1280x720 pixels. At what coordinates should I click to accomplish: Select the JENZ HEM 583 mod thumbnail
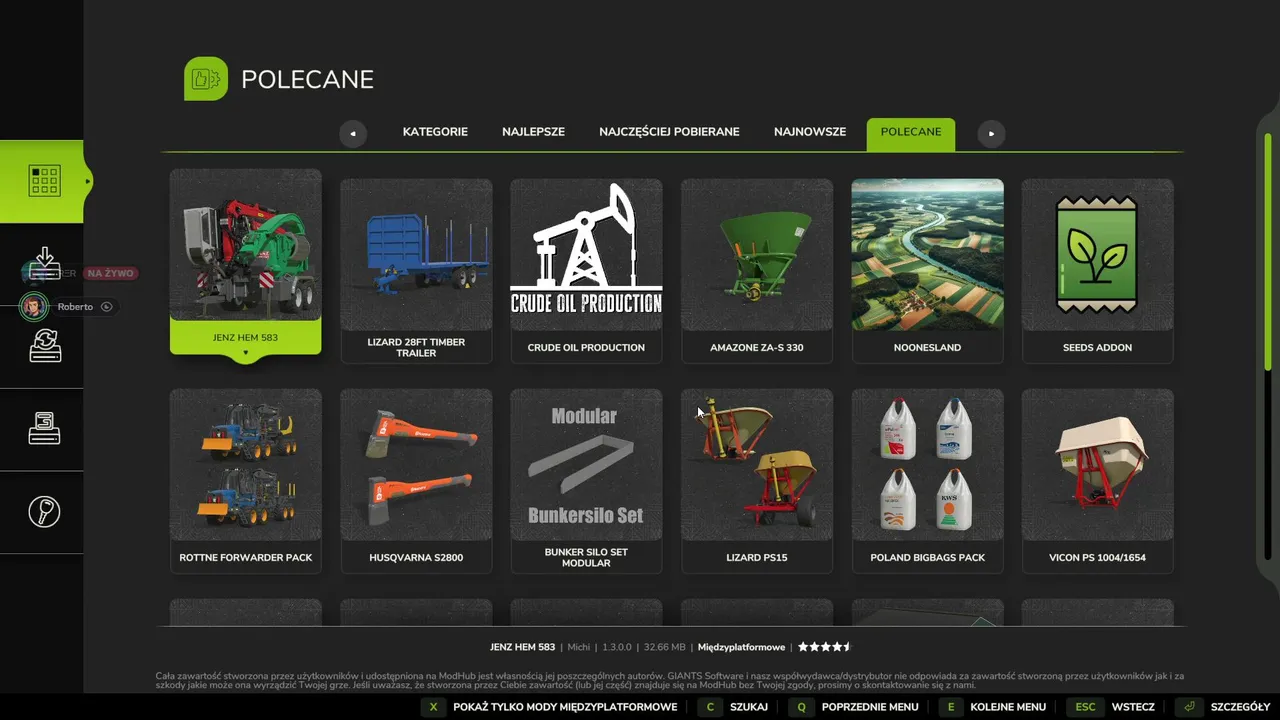pos(245,245)
